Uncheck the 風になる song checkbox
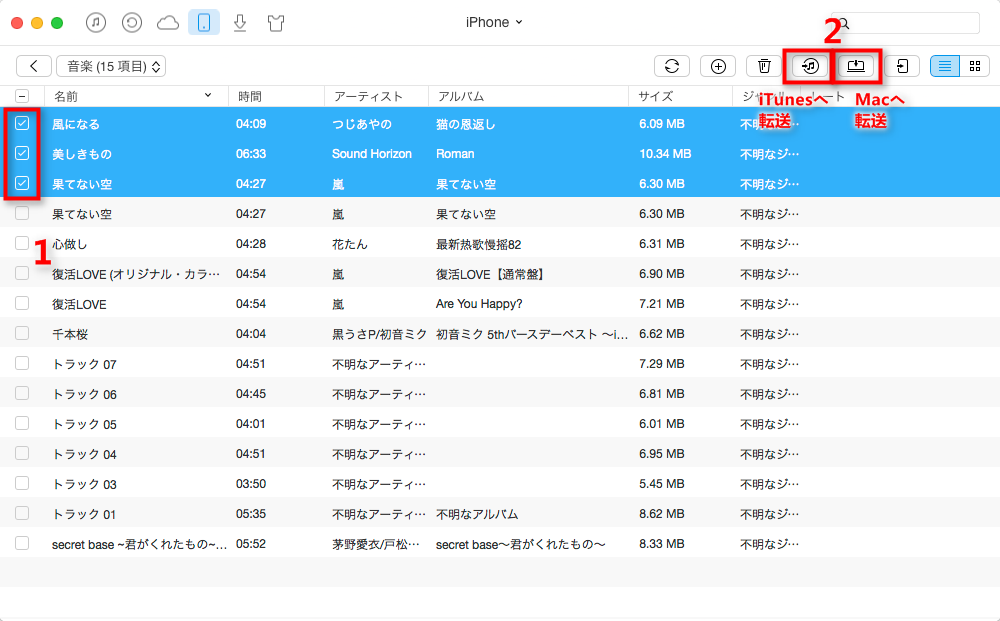The image size is (1000, 621). [22, 123]
